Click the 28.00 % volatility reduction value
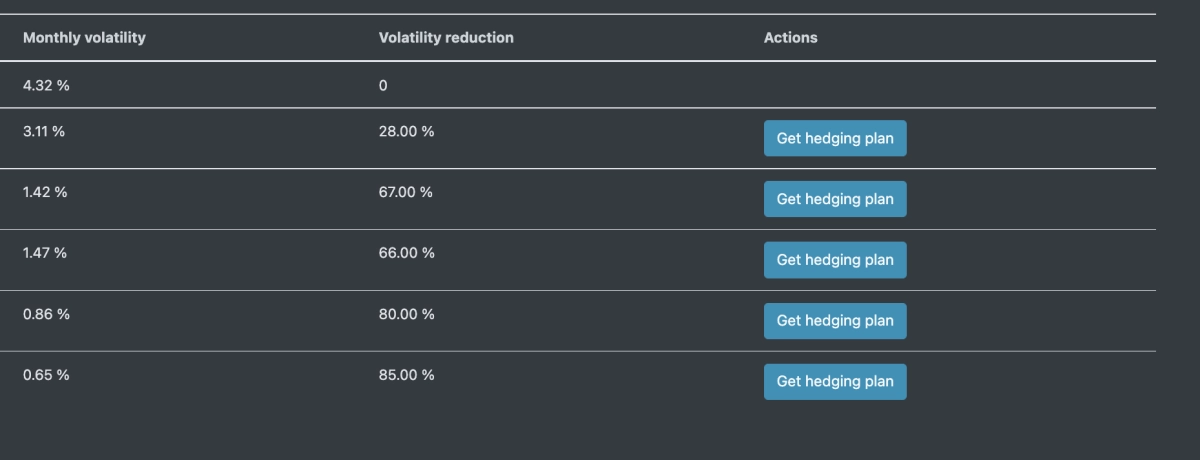Screen dimensions: 1200x460 406,131
